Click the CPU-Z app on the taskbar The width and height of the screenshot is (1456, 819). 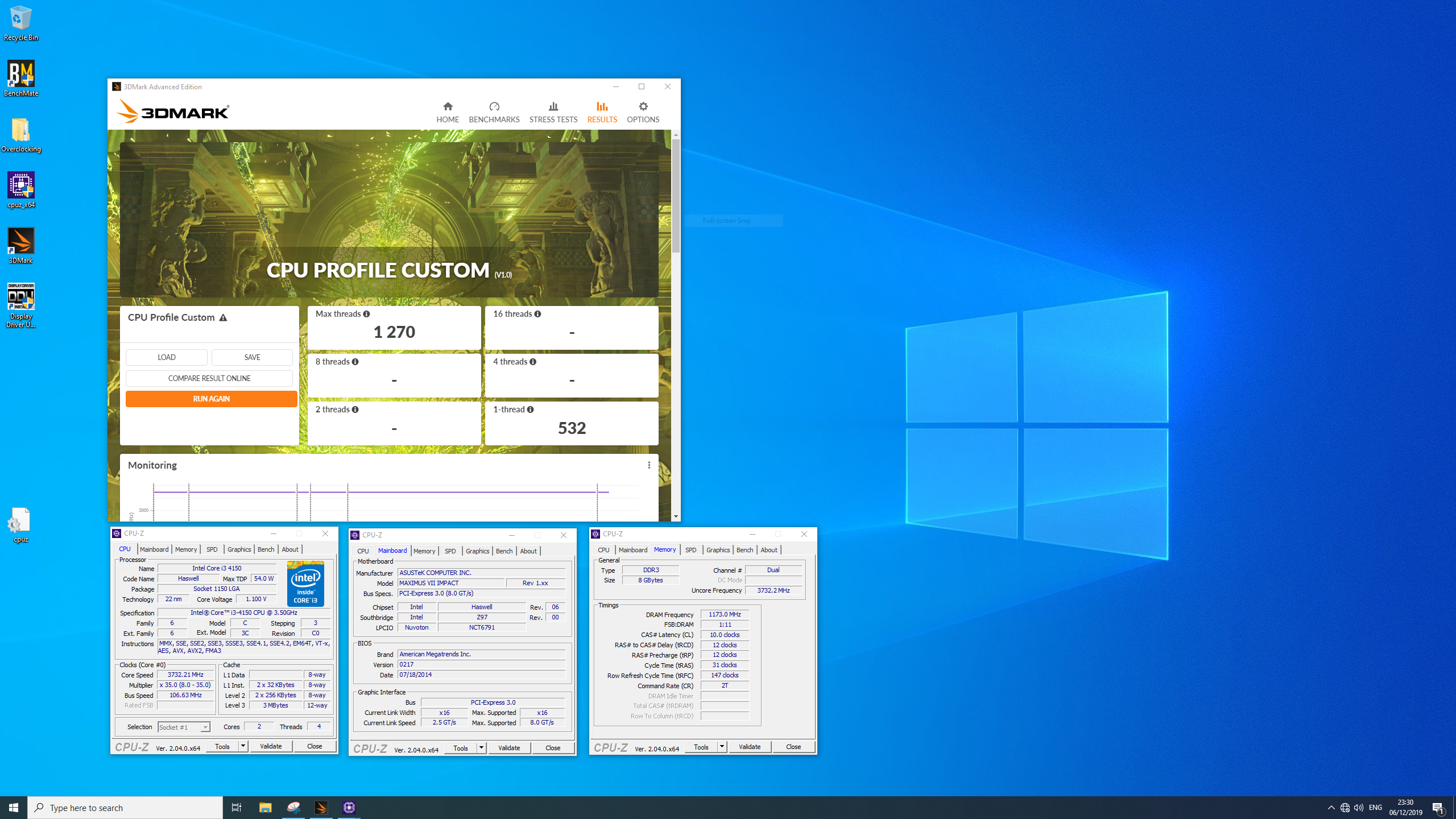[349, 808]
